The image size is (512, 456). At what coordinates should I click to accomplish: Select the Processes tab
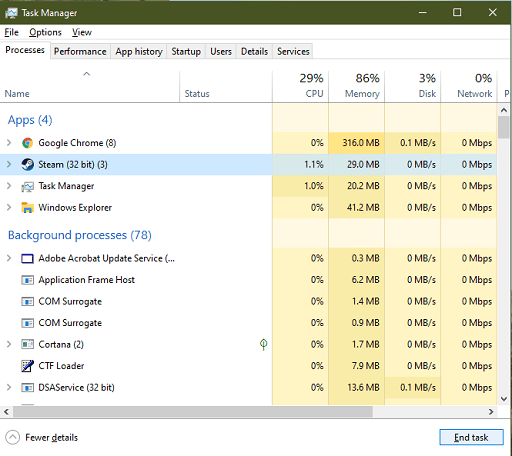[25, 50]
